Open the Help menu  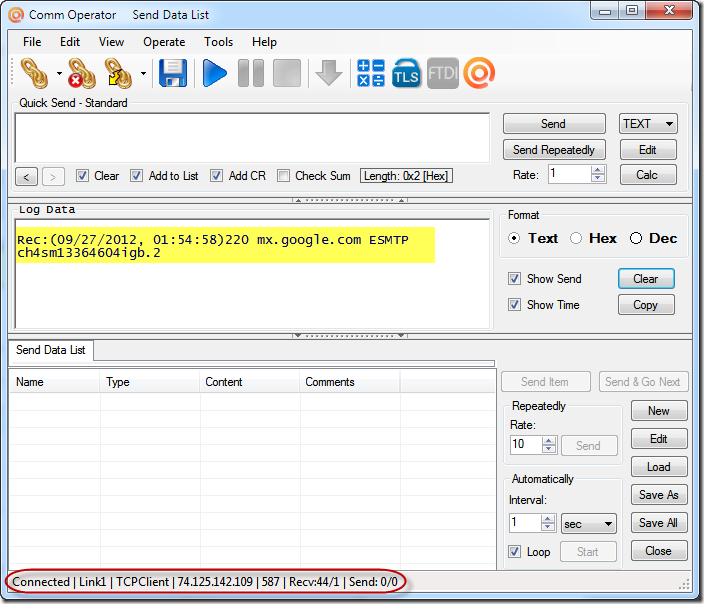pos(264,42)
